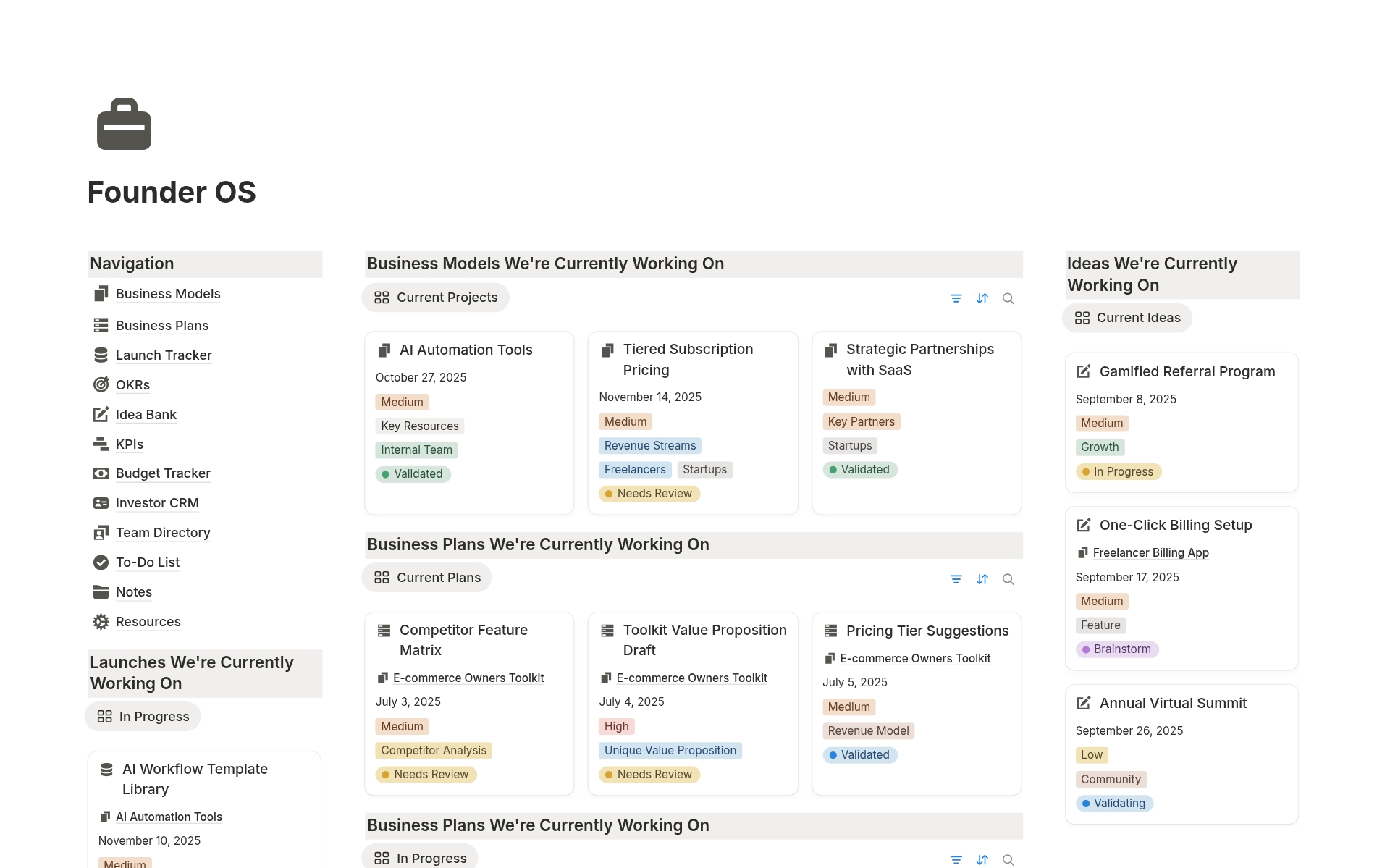
Task: Click the gear icon beside Resources
Action: 101,622
